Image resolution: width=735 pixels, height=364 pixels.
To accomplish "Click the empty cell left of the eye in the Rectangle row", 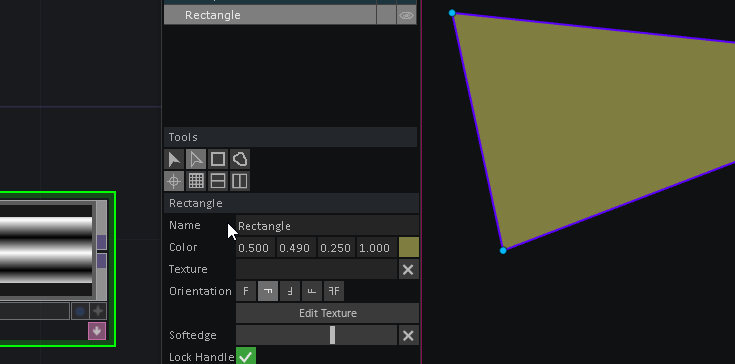I will tap(387, 15).
